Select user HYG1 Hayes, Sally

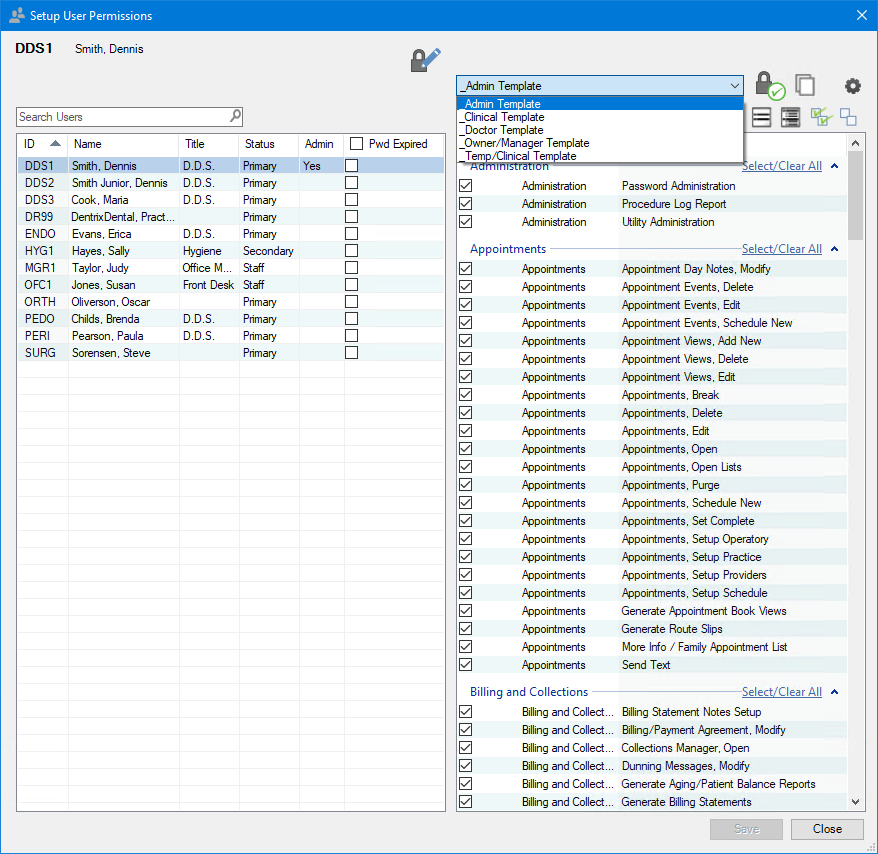pos(100,250)
